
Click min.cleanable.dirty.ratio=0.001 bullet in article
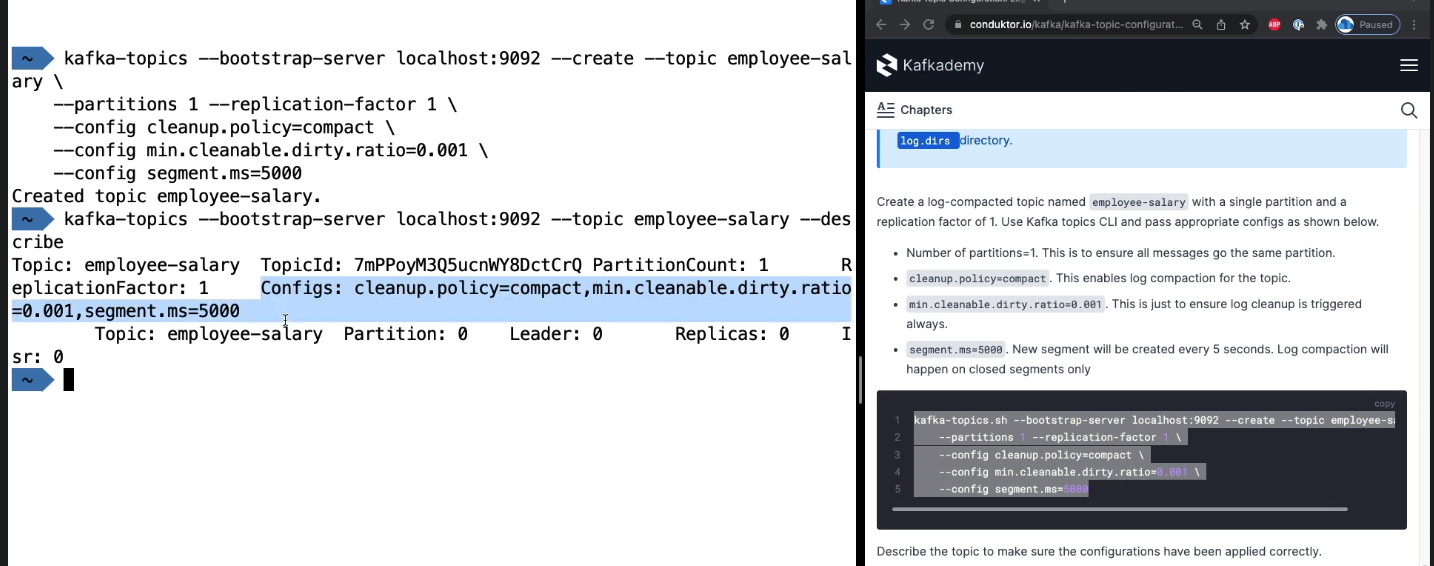[1005, 304]
